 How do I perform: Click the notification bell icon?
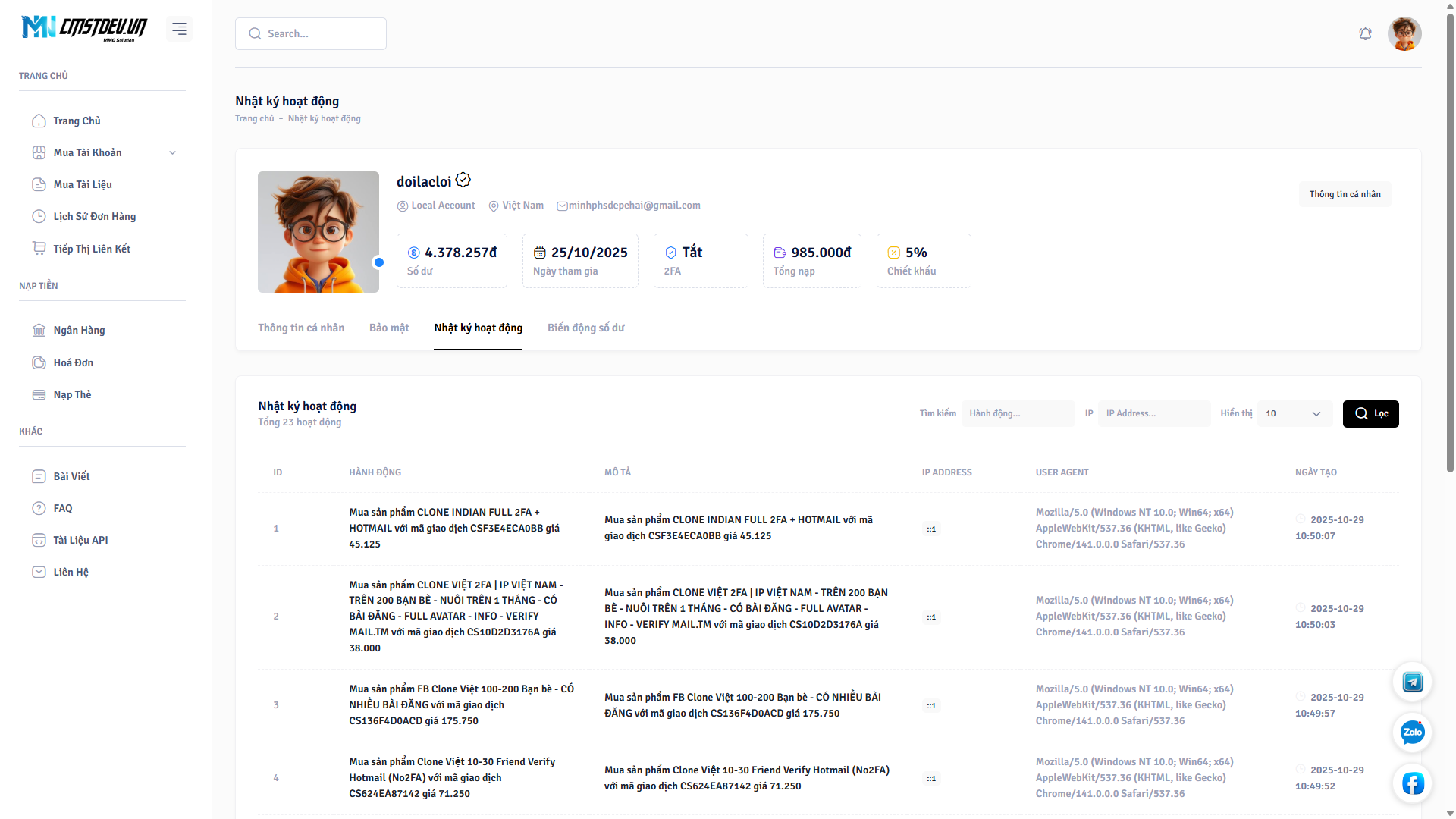[x=1365, y=33]
